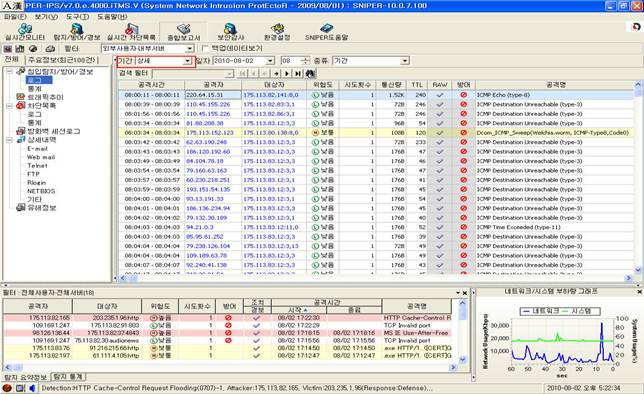Open the 종류 dropdown
Viewport: 644px width, 394px height.
click(x=405, y=61)
